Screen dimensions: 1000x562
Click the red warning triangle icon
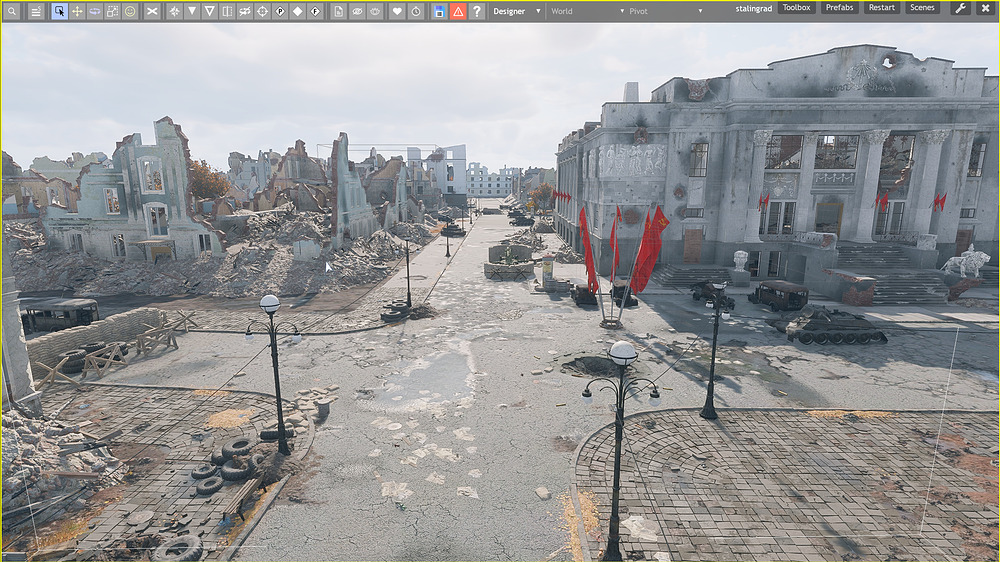[x=458, y=11]
